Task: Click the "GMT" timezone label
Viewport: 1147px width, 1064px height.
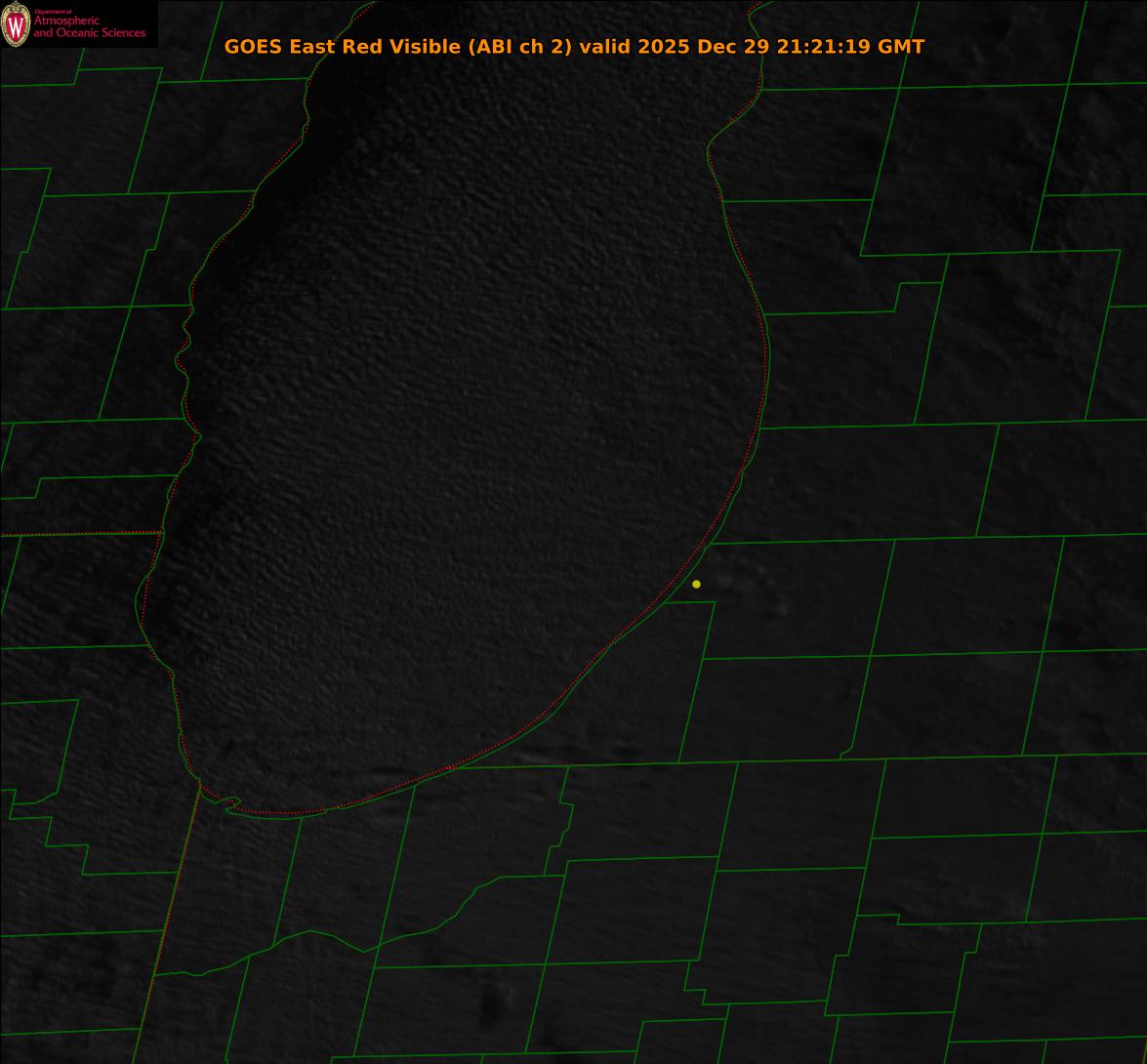Action: coord(900,47)
